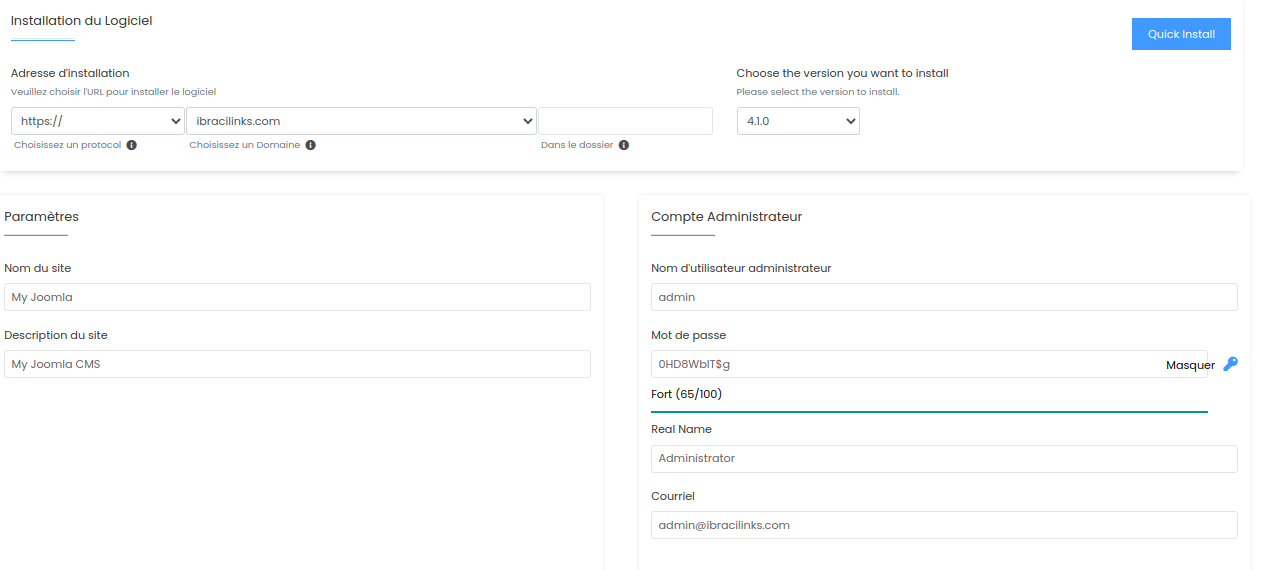1265x570 pixels.
Task: Click the Mot de passe field
Action: 929,364
